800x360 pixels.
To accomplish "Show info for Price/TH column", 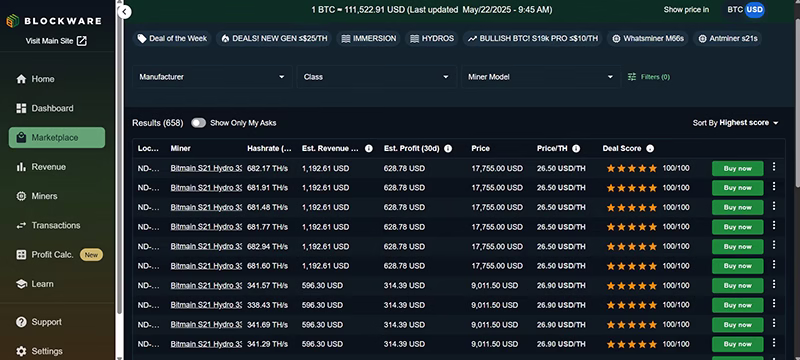I will point(576,148).
